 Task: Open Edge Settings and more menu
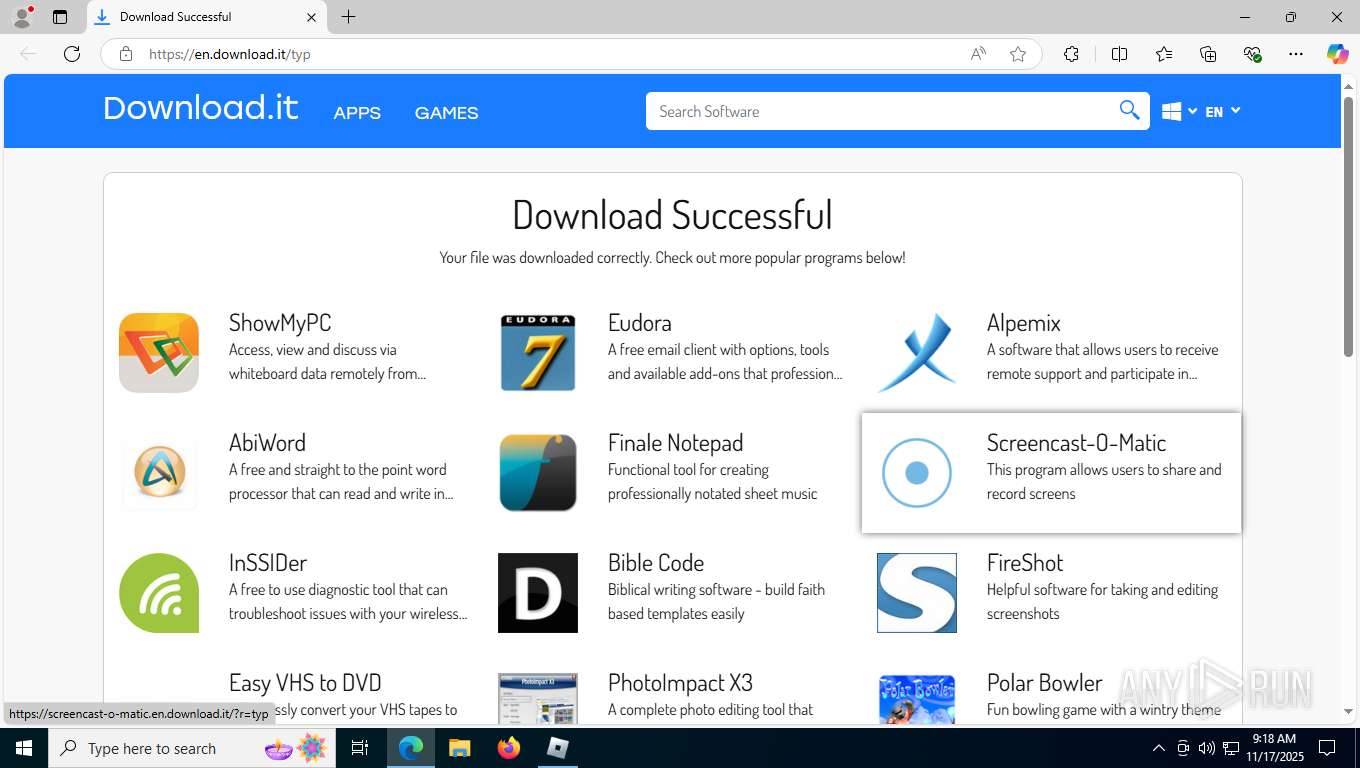(x=1296, y=54)
